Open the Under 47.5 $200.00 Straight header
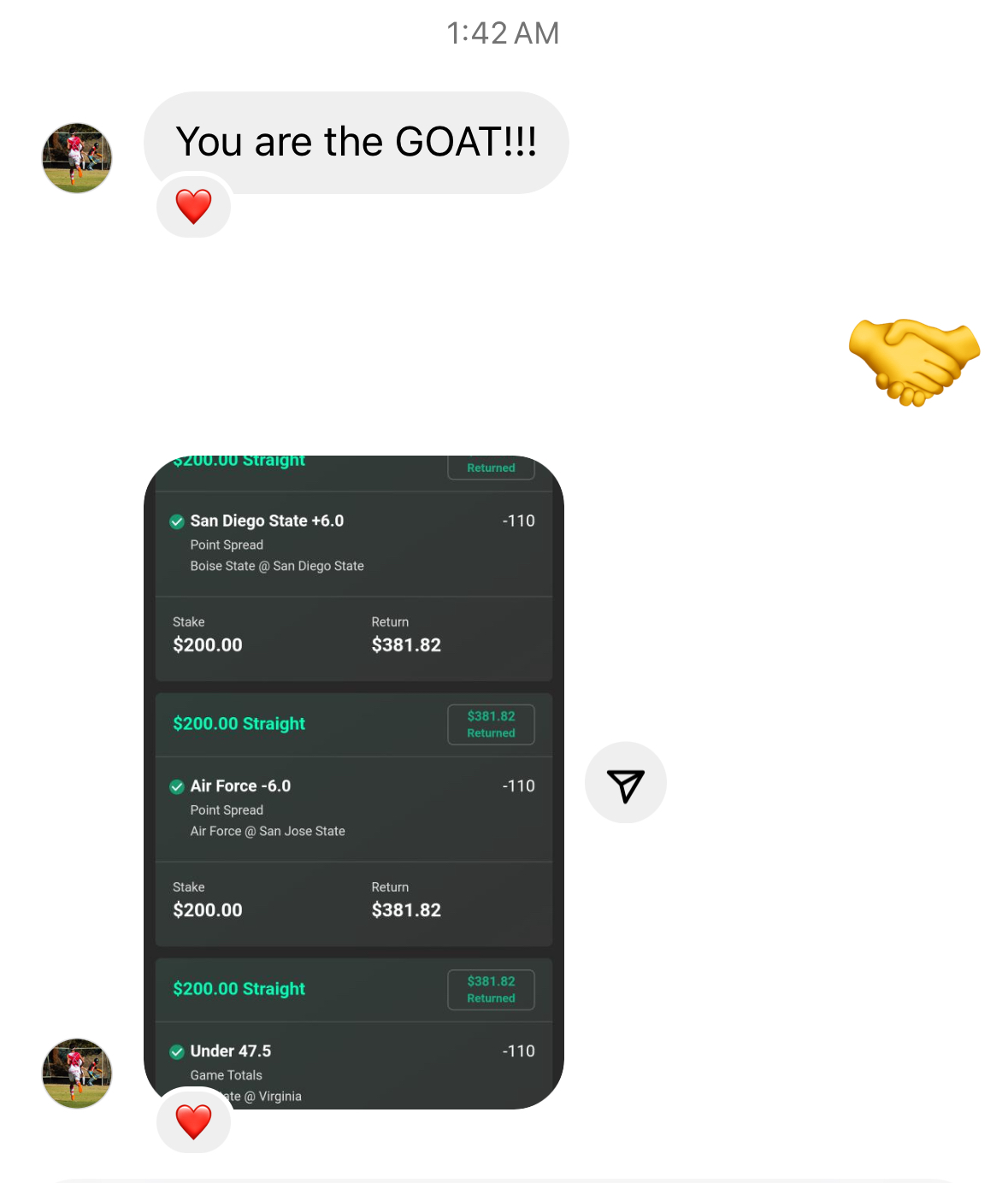 point(239,989)
